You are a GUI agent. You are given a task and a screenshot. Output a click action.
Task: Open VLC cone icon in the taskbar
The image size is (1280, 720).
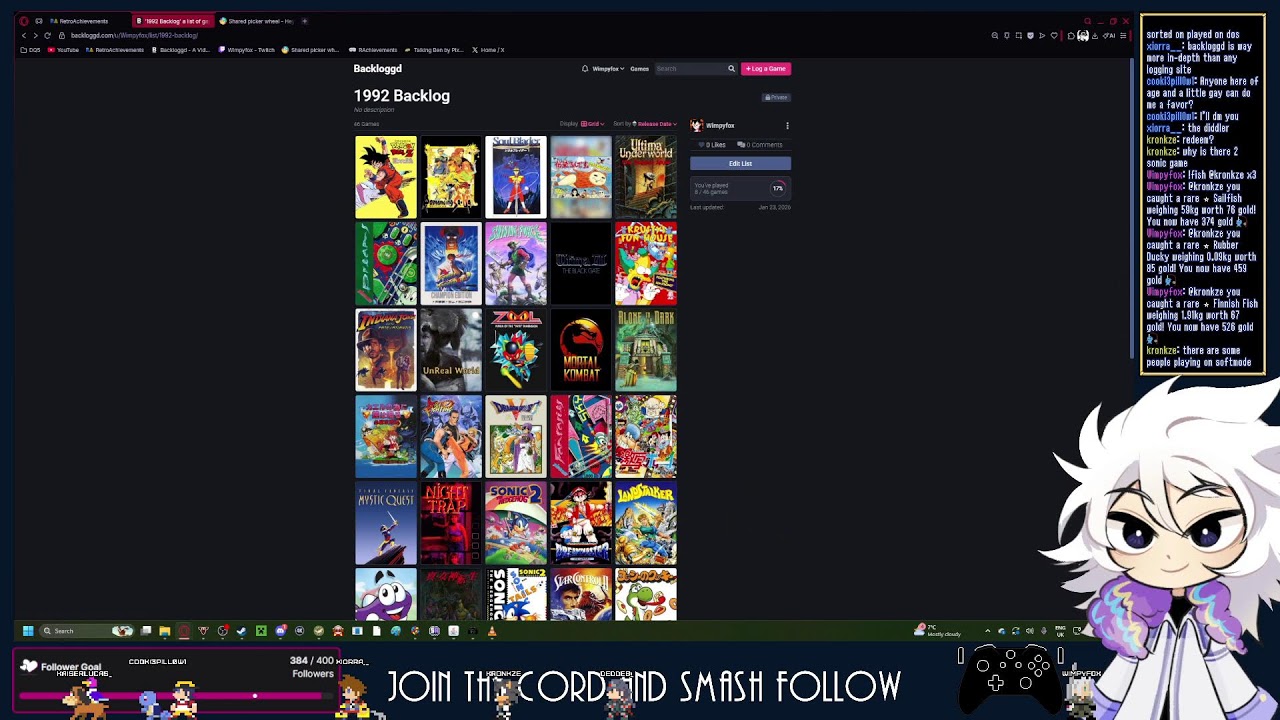coord(491,631)
